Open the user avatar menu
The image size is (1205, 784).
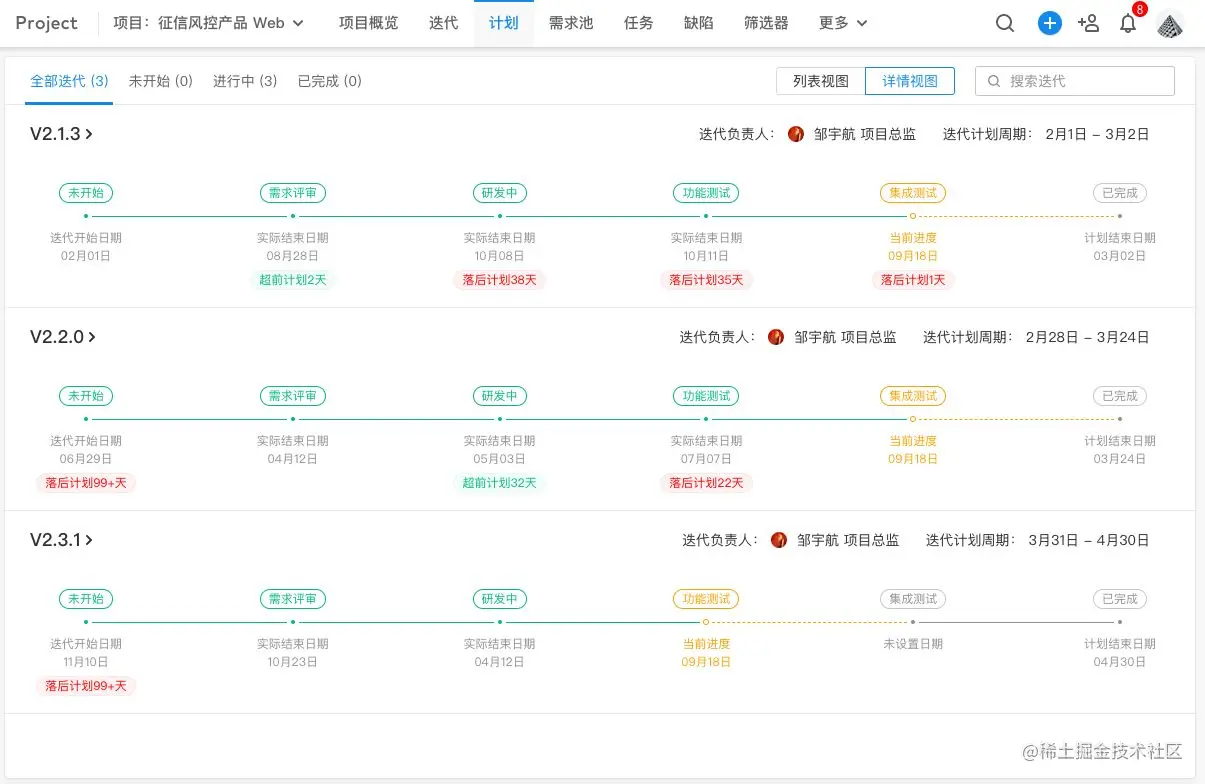click(1170, 24)
